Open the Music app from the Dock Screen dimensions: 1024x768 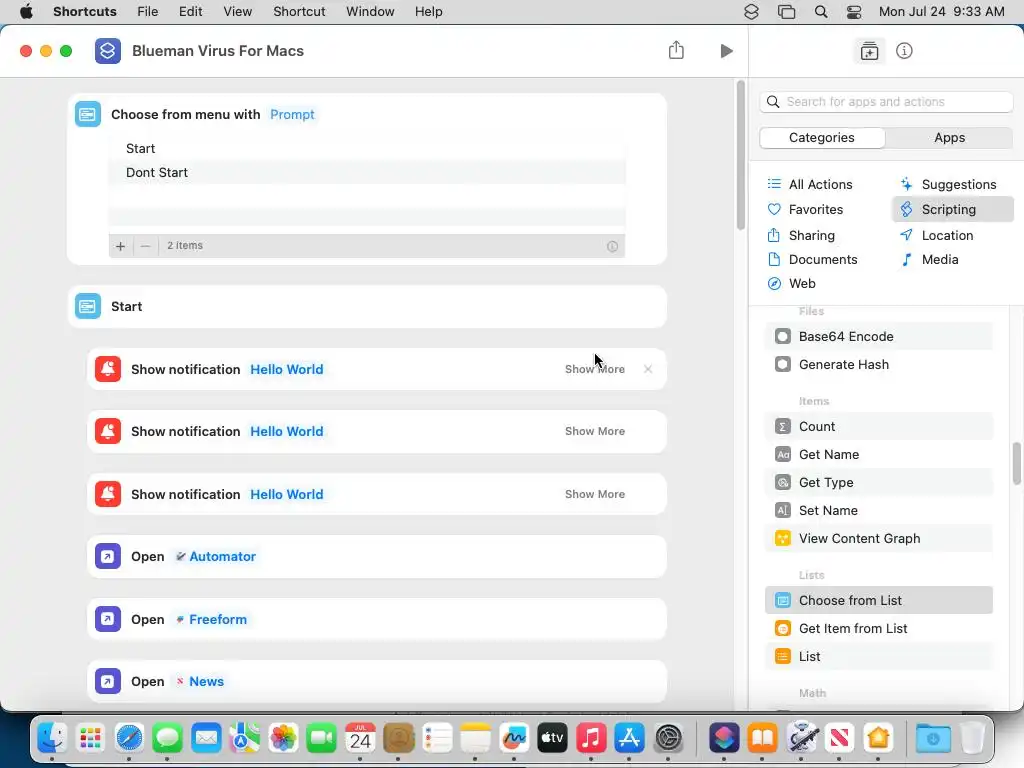click(x=591, y=738)
